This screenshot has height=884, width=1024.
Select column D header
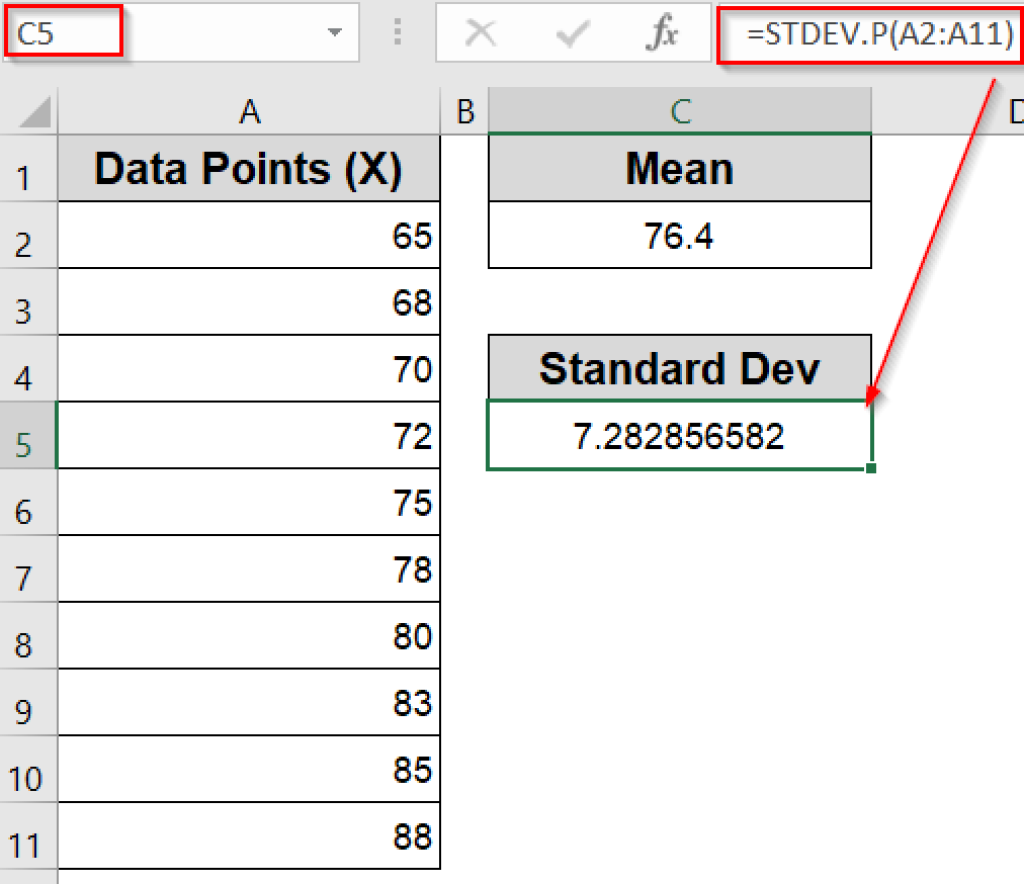click(x=1016, y=112)
